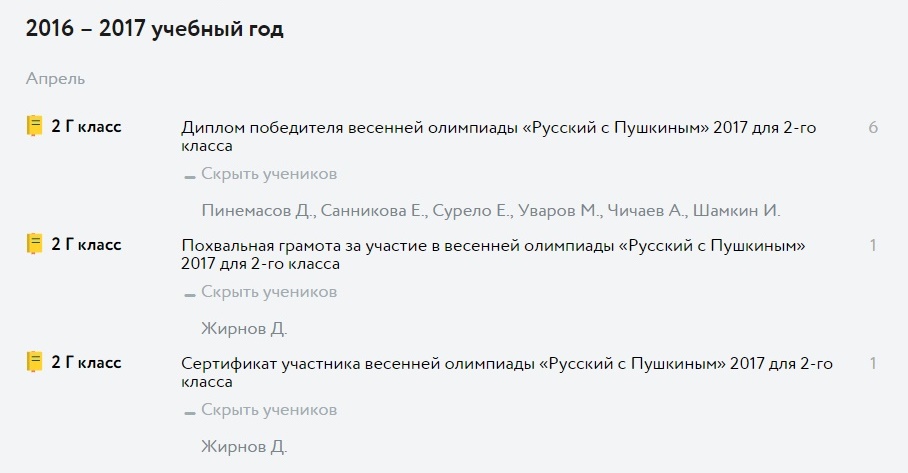Select student Санникова Е.
908x473 pixels.
pyautogui.click(x=374, y=211)
